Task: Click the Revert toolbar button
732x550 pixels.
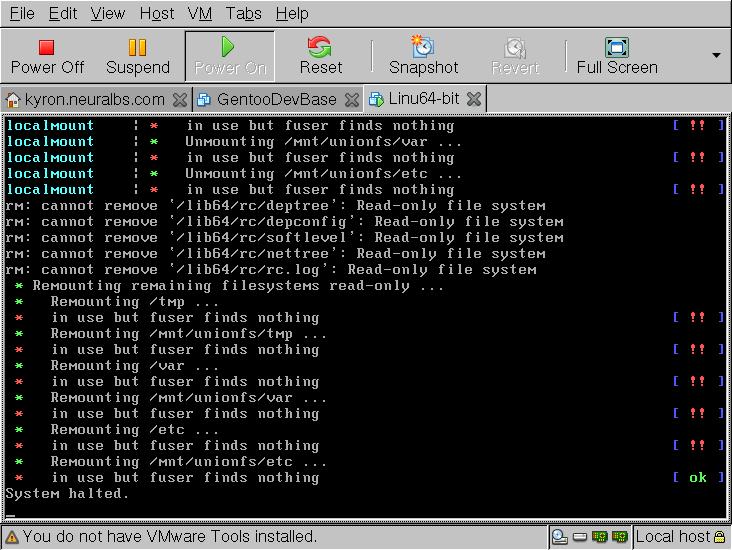Action: 515,56
